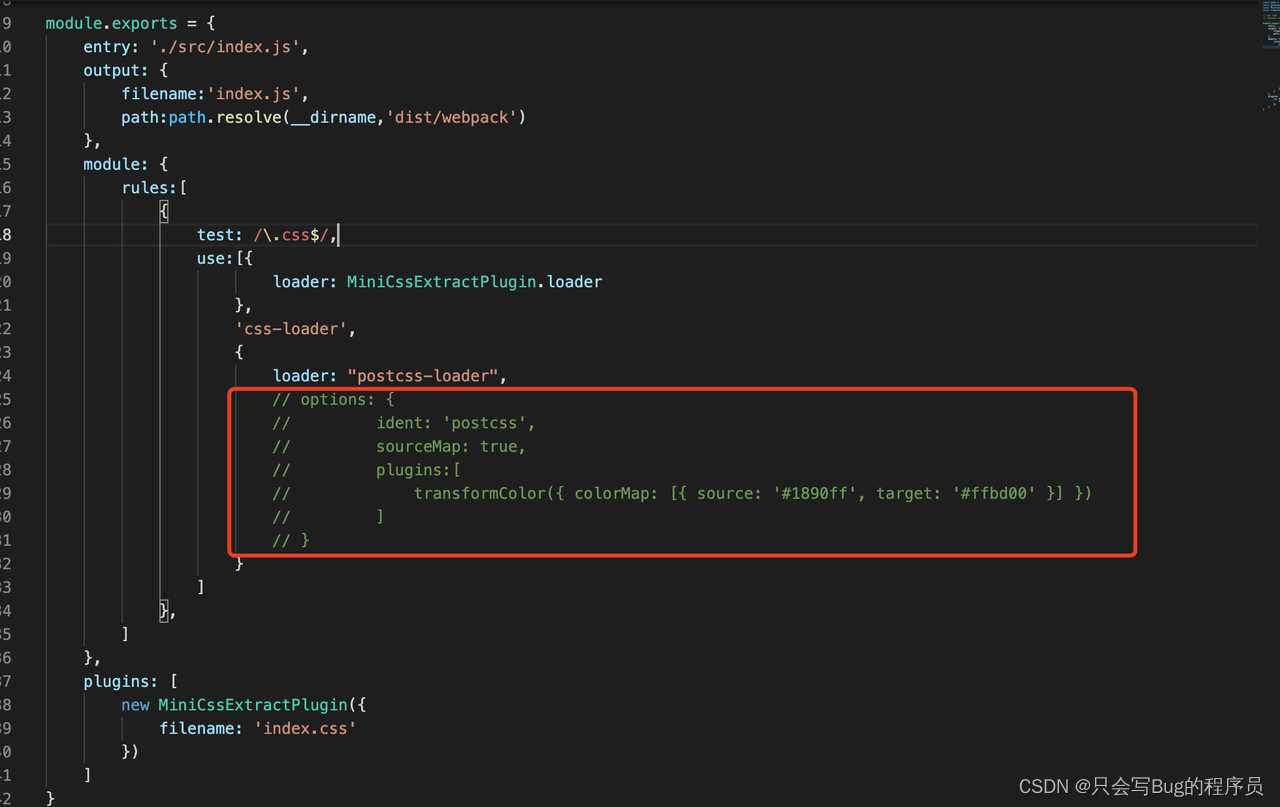
Task: Click the new keyword
Action: coord(135,705)
